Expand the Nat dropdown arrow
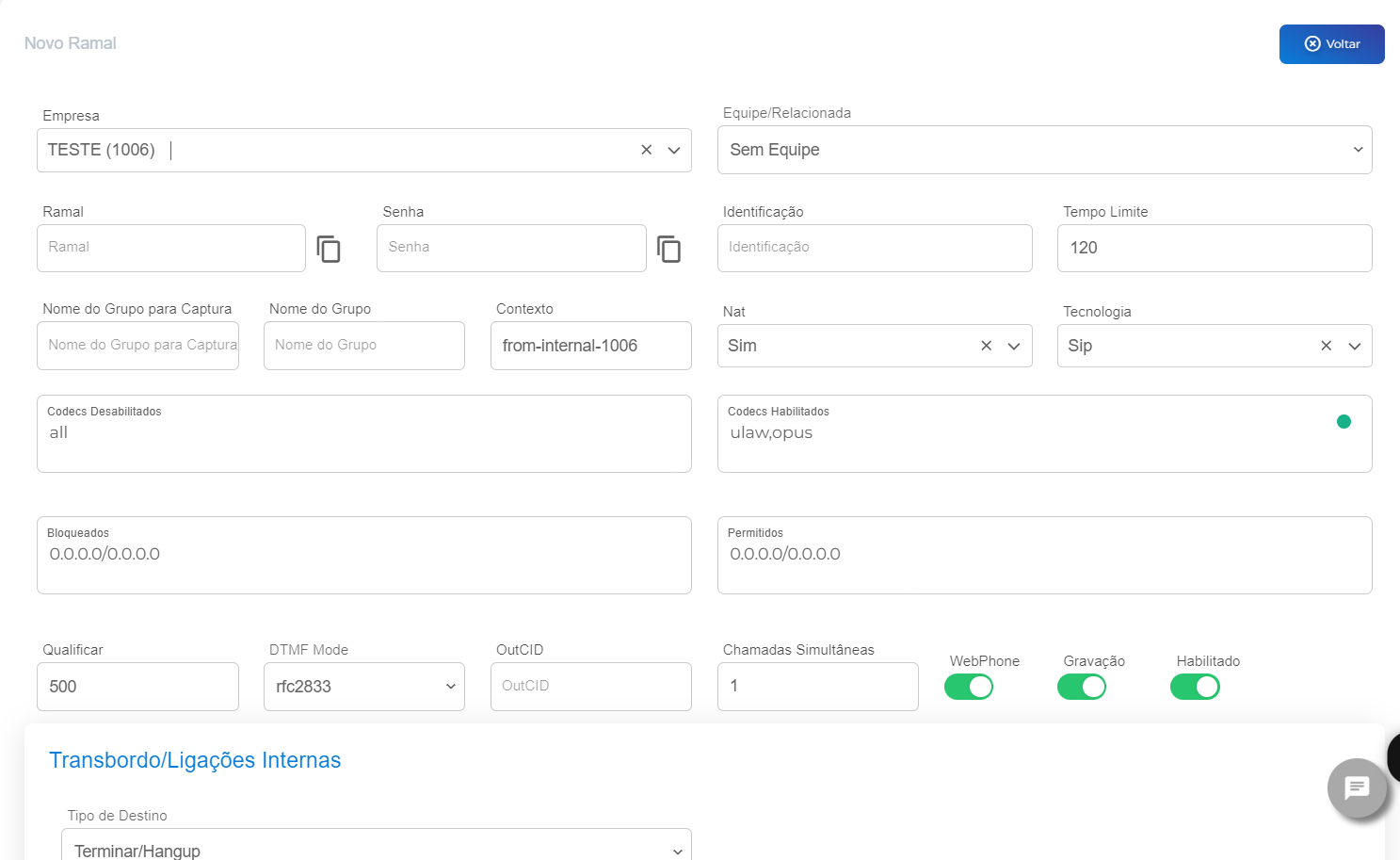Viewport: 1400px width, 860px height. pos(1014,346)
